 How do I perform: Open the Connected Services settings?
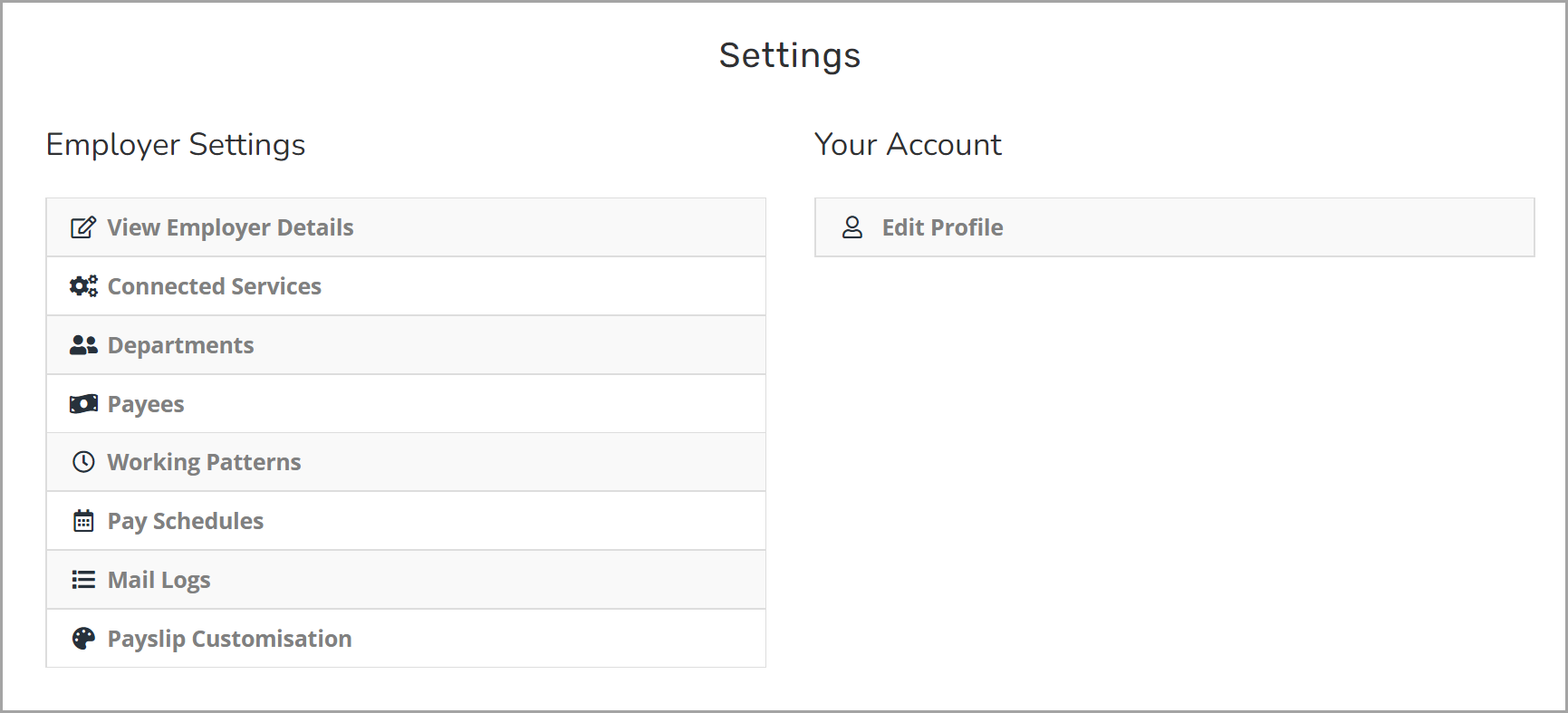point(214,285)
